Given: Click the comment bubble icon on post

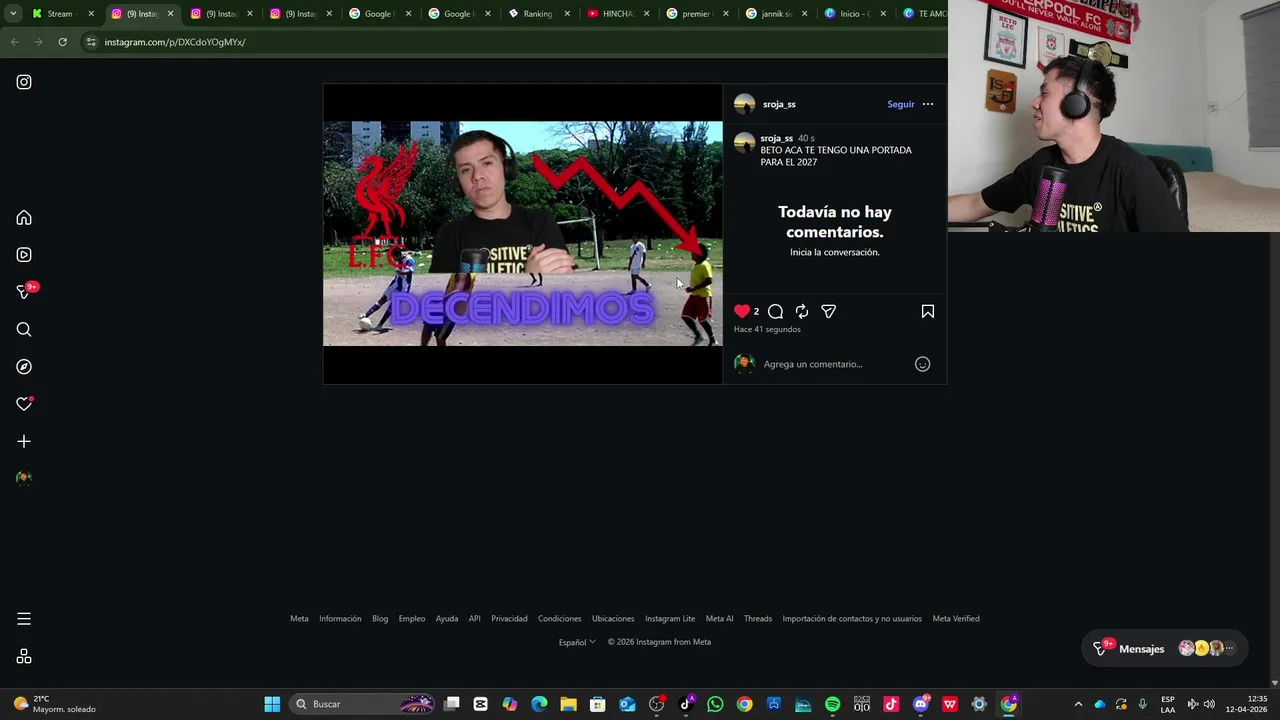Looking at the screenshot, I should pyautogui.click(x=775, y=312).
